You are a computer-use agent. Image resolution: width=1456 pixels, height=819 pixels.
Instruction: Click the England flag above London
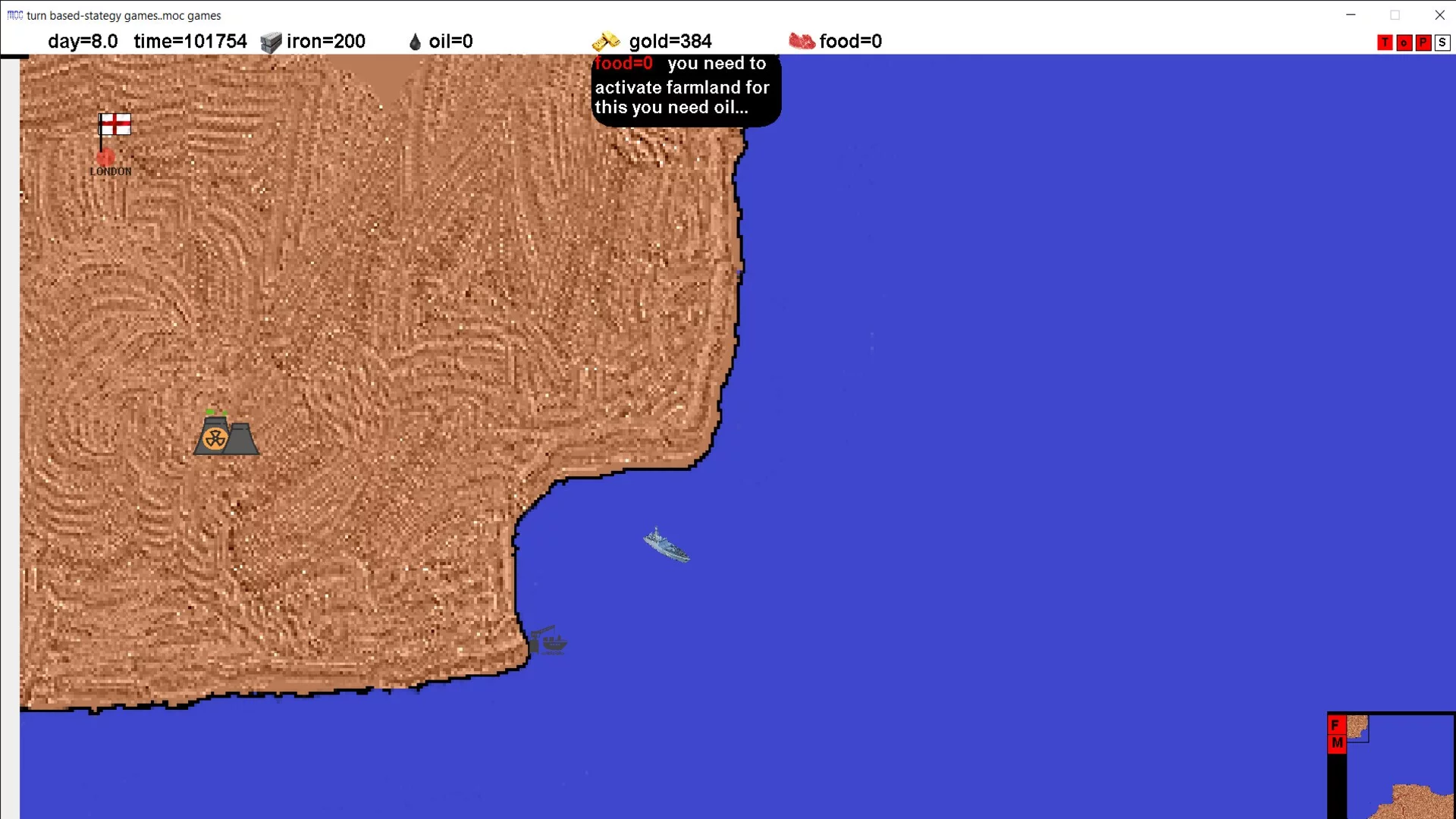pyautogui.click(x=115, y=124)
